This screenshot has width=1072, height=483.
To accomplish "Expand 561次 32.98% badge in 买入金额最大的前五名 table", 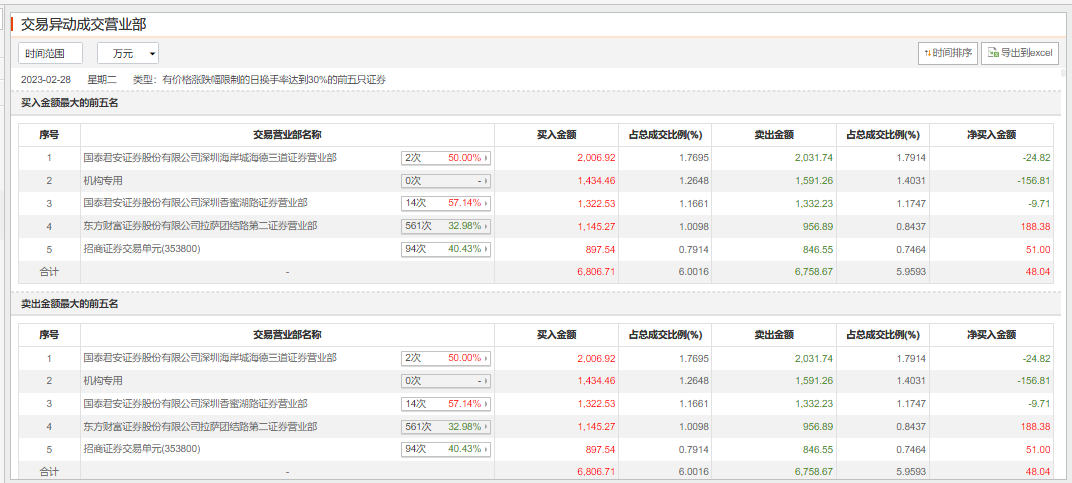I will 446,226.
